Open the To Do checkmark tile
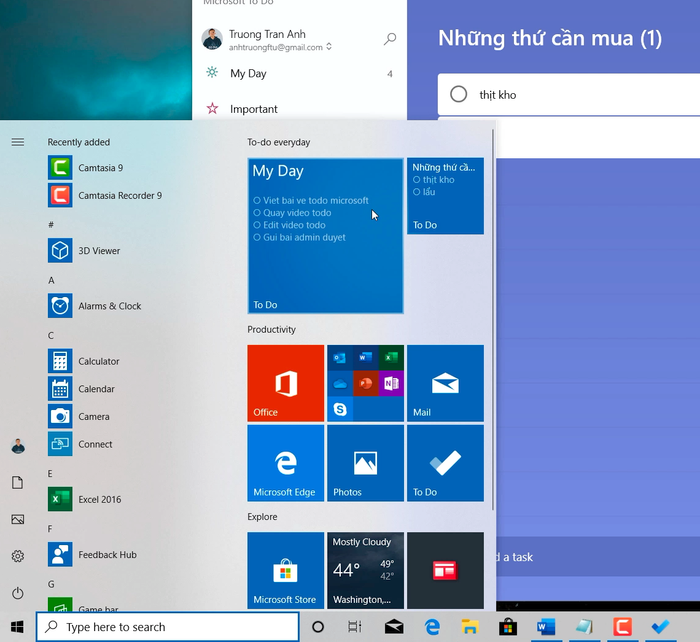Viewport: 700px width, 642px height. pos(445,463)
